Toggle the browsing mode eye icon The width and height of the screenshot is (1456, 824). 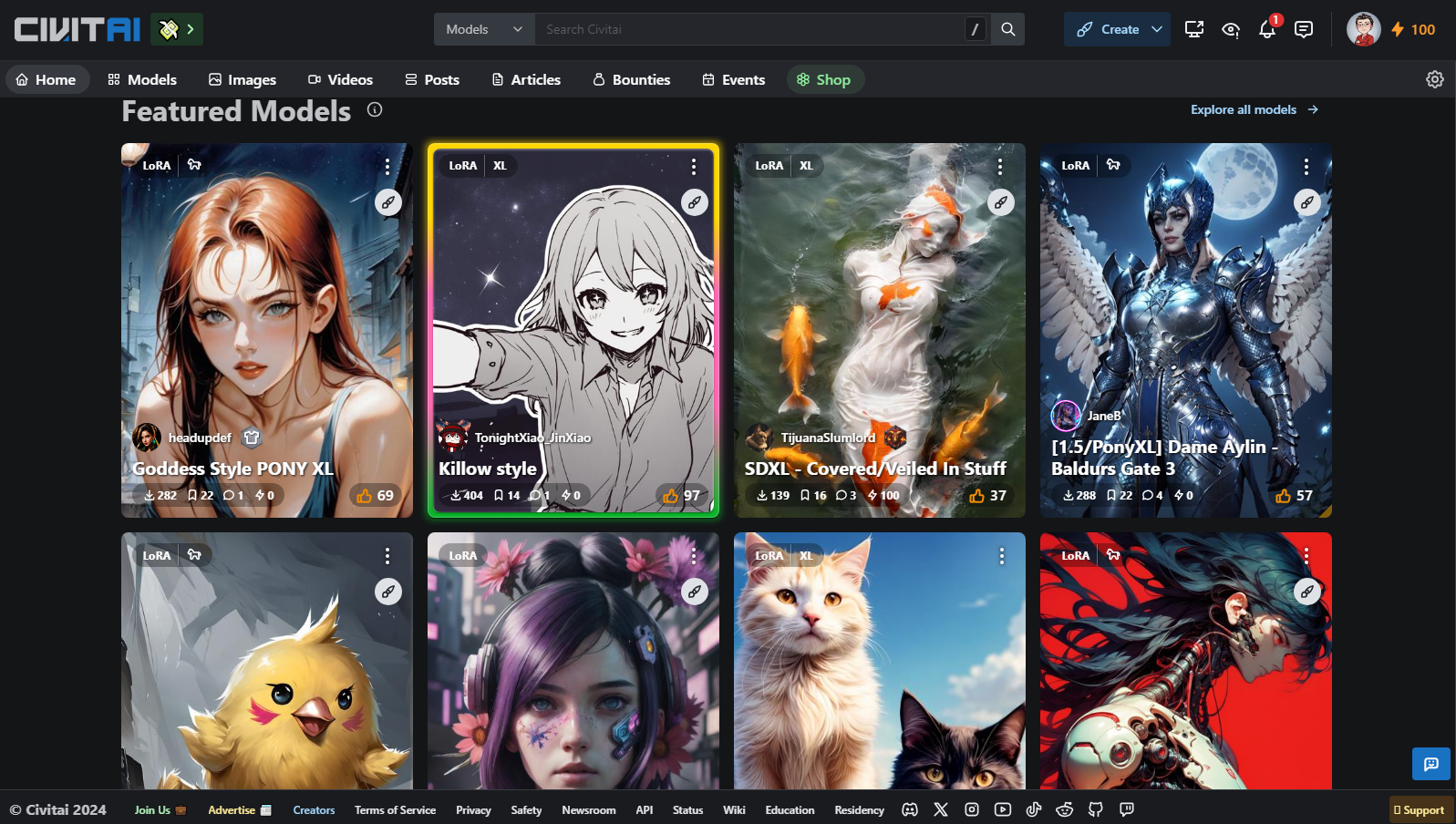pyautogui.click(x=1231, y=29)
